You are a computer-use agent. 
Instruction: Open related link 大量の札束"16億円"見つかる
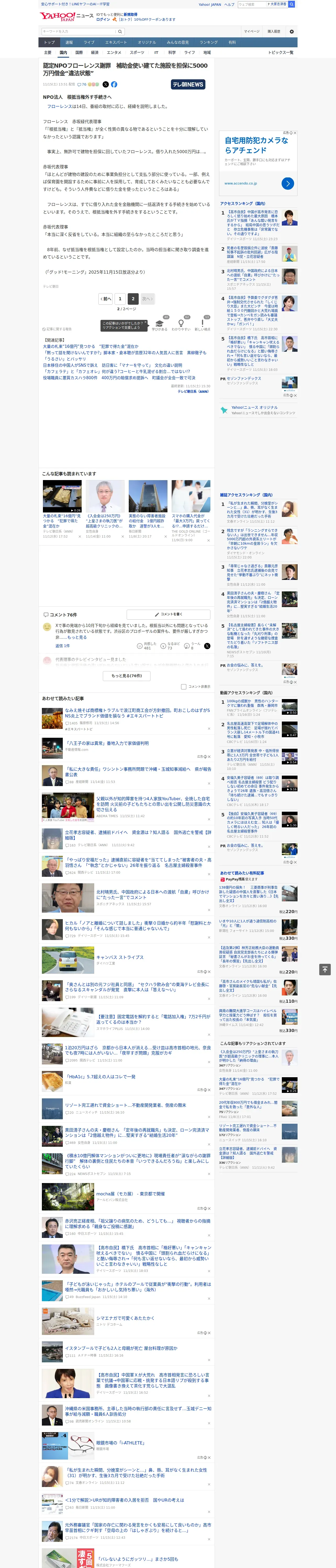[91, 346]
